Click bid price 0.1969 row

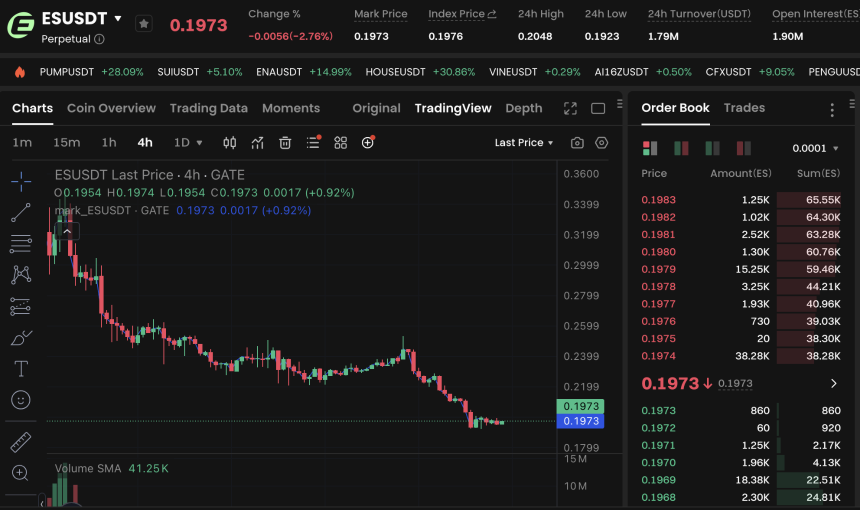pos(740,480)
